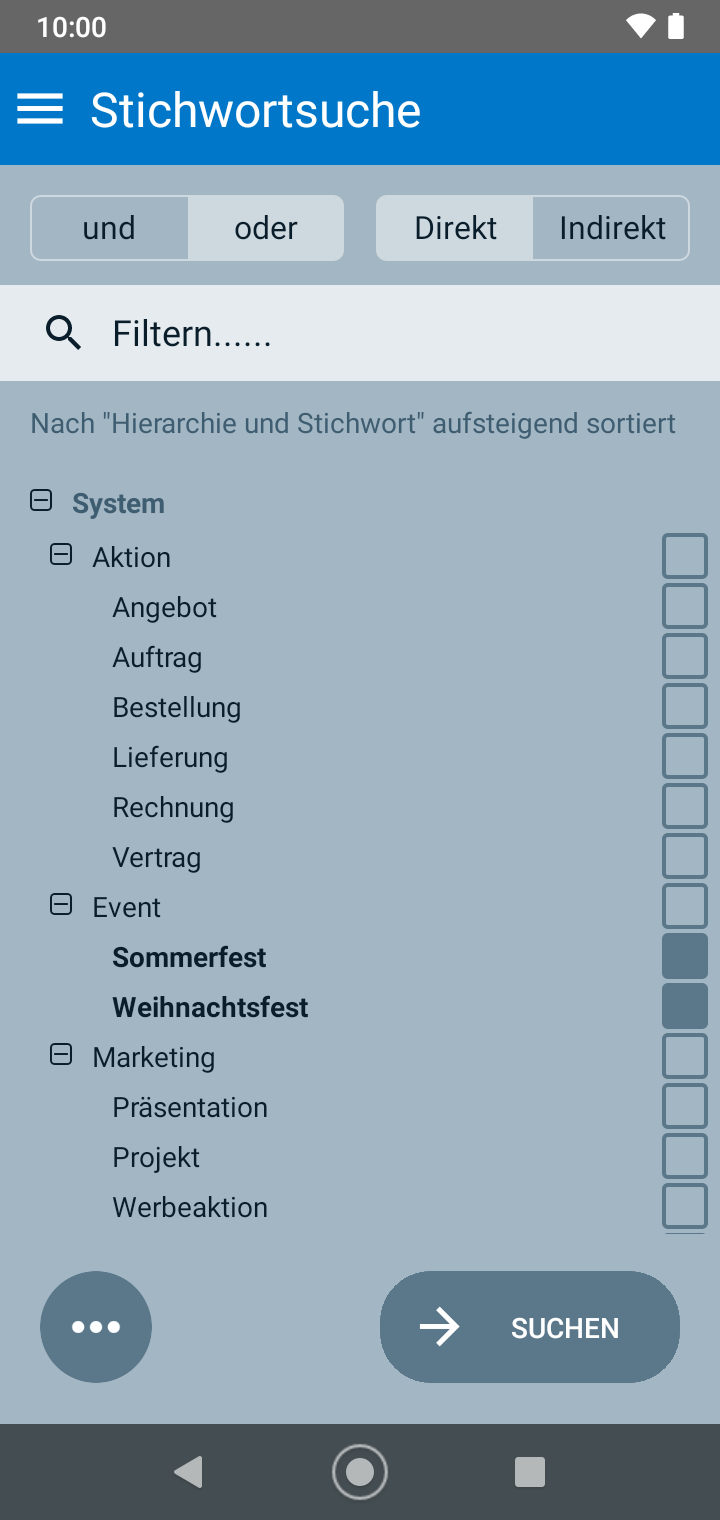Image resolution: width=720 pixels, height=1520 pixels.
Task: Collapse the Aktion group
Action: 61,554
